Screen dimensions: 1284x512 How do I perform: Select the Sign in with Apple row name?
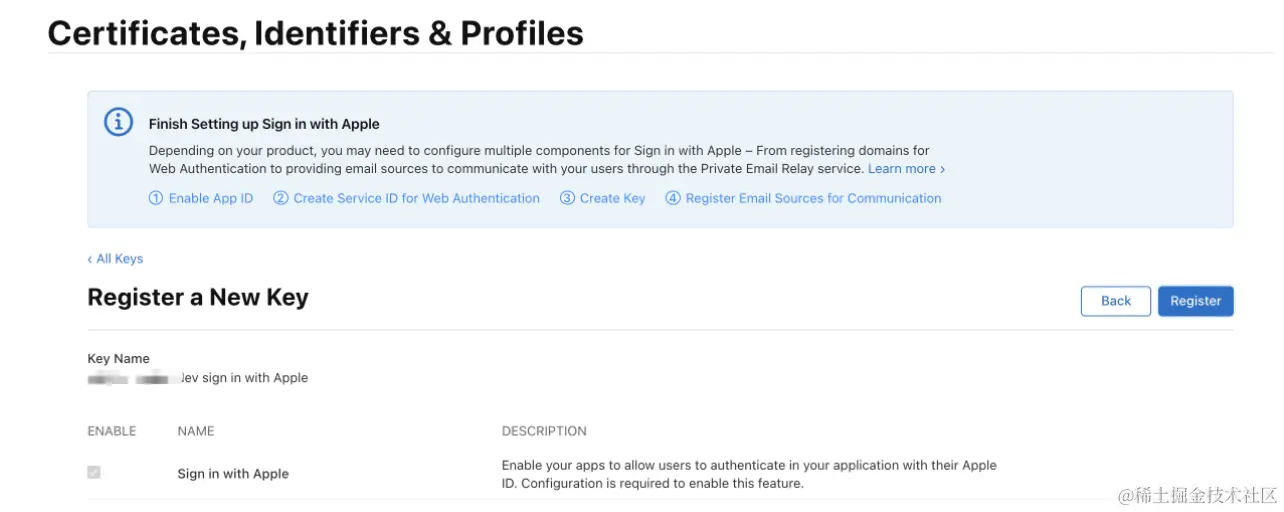pos(233,474)
